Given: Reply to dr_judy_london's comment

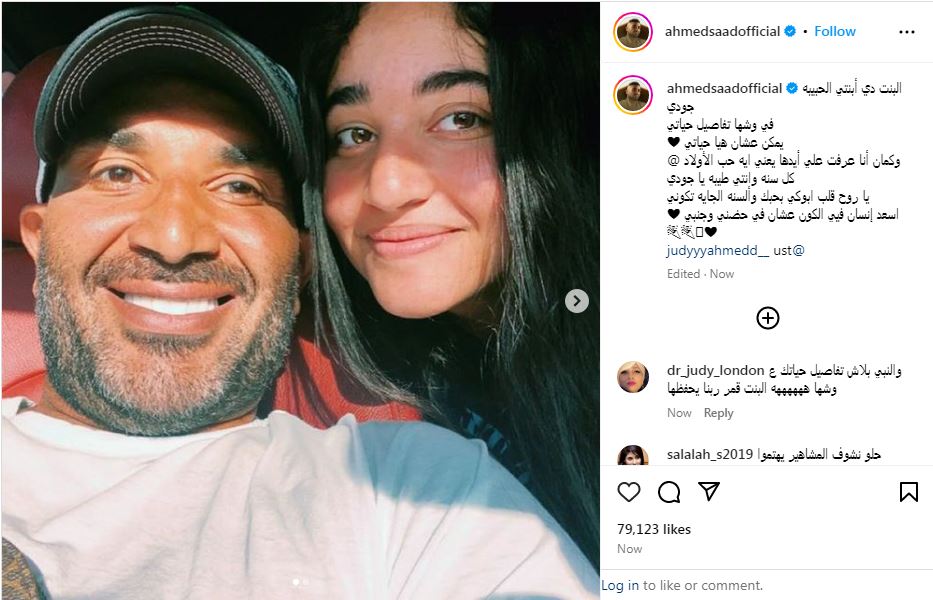Looking at the screenshot, I should click(718, 413).
